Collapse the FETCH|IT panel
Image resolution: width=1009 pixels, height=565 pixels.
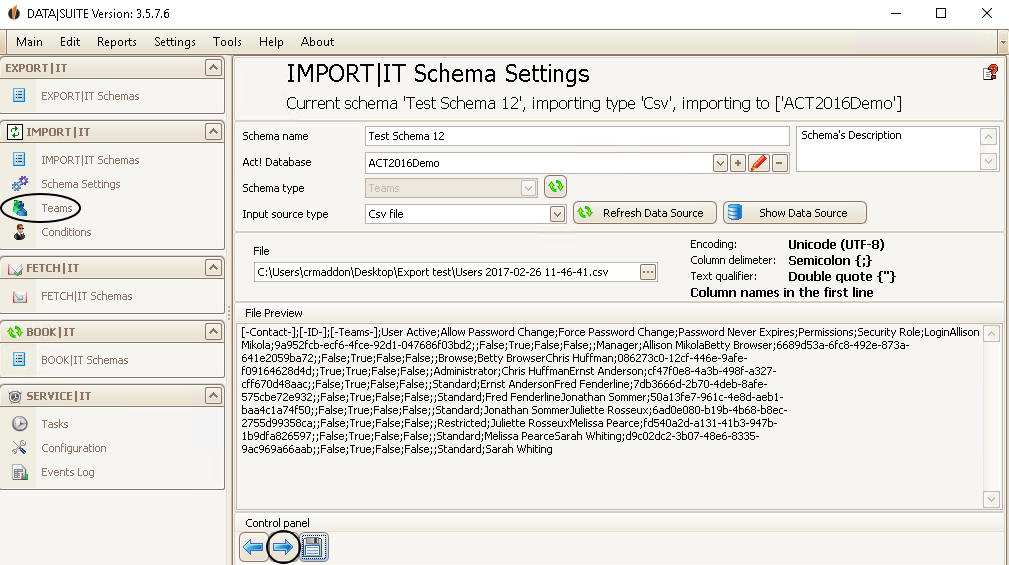point(213,268)
